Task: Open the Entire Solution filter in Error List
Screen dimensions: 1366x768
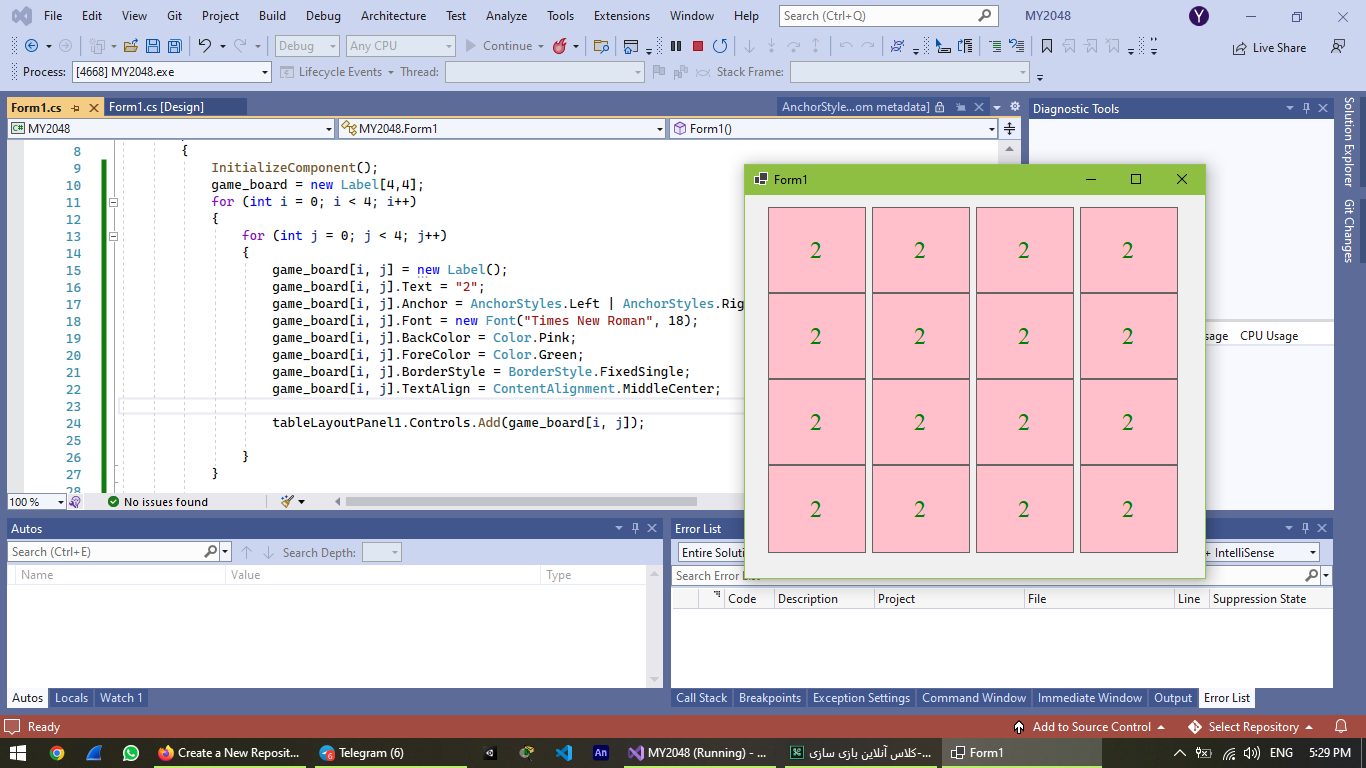Action: pyautogui.click(x=710, y=551)
